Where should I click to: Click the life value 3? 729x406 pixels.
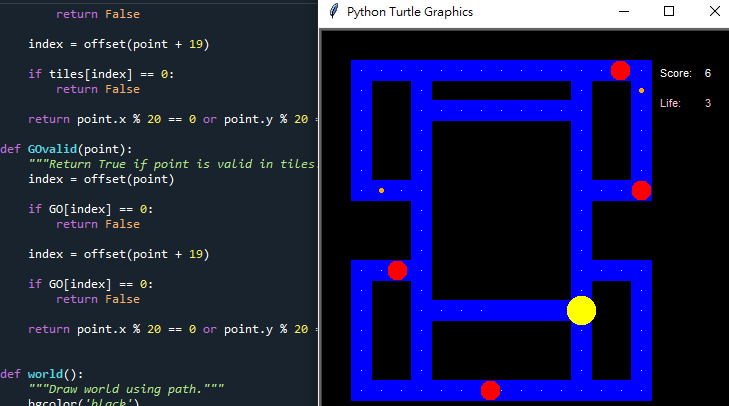tap(708, 103)
